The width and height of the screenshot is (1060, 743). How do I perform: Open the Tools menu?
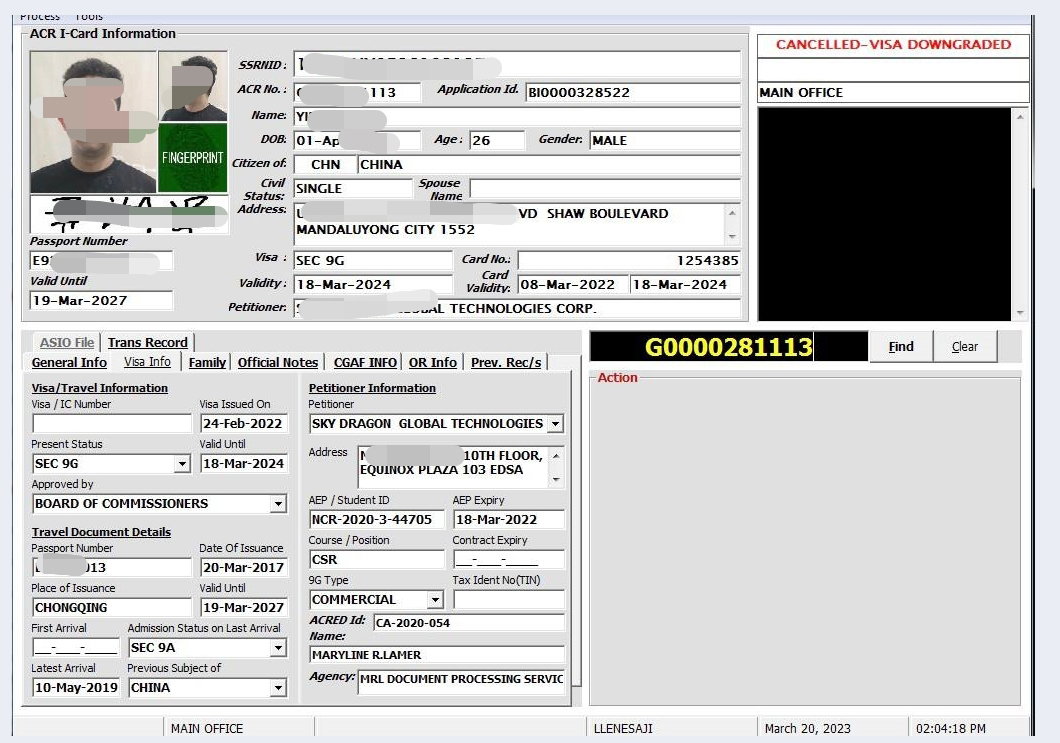(x=89, y=16)
